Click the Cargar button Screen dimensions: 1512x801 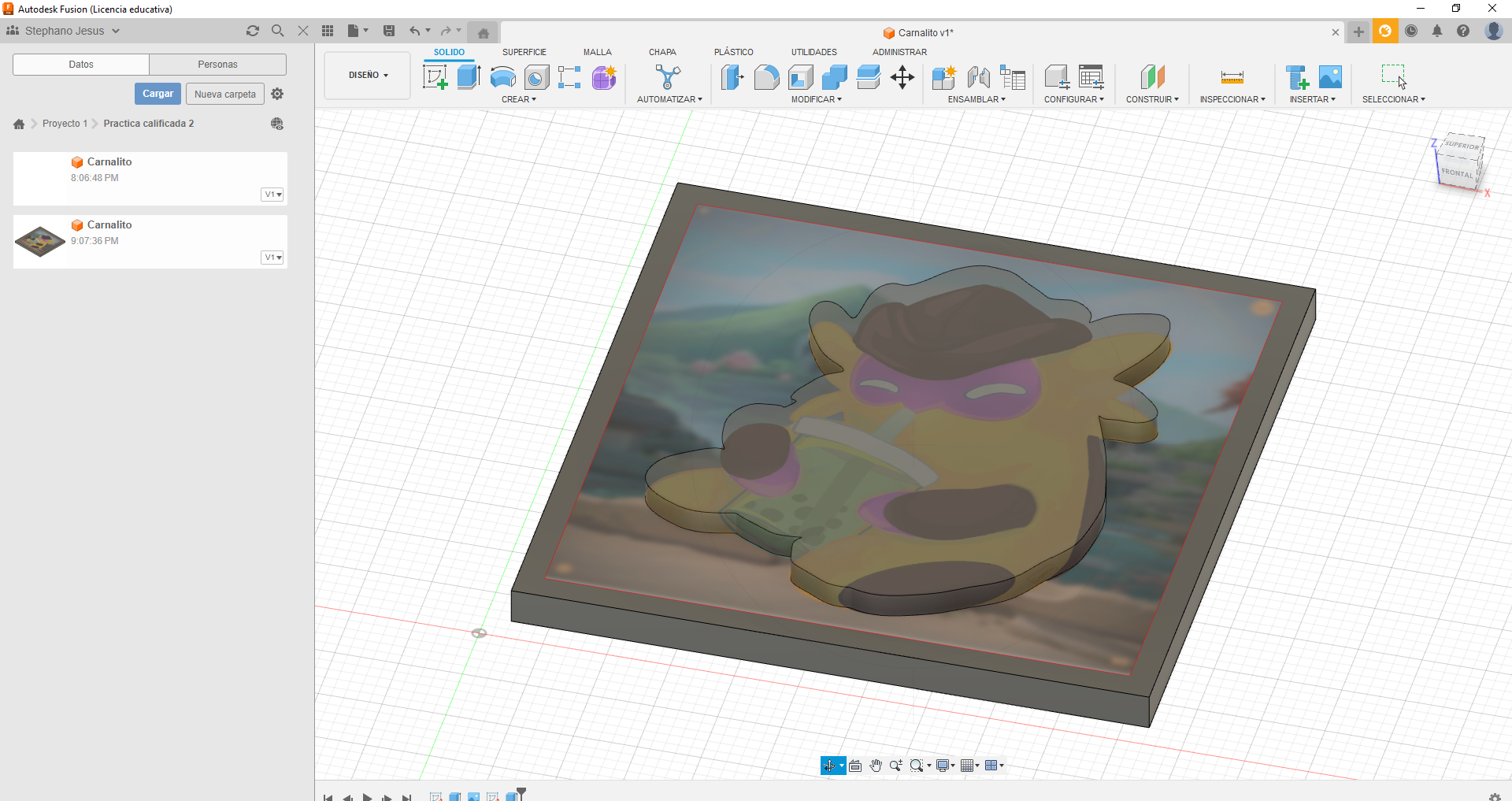[157, 94]
